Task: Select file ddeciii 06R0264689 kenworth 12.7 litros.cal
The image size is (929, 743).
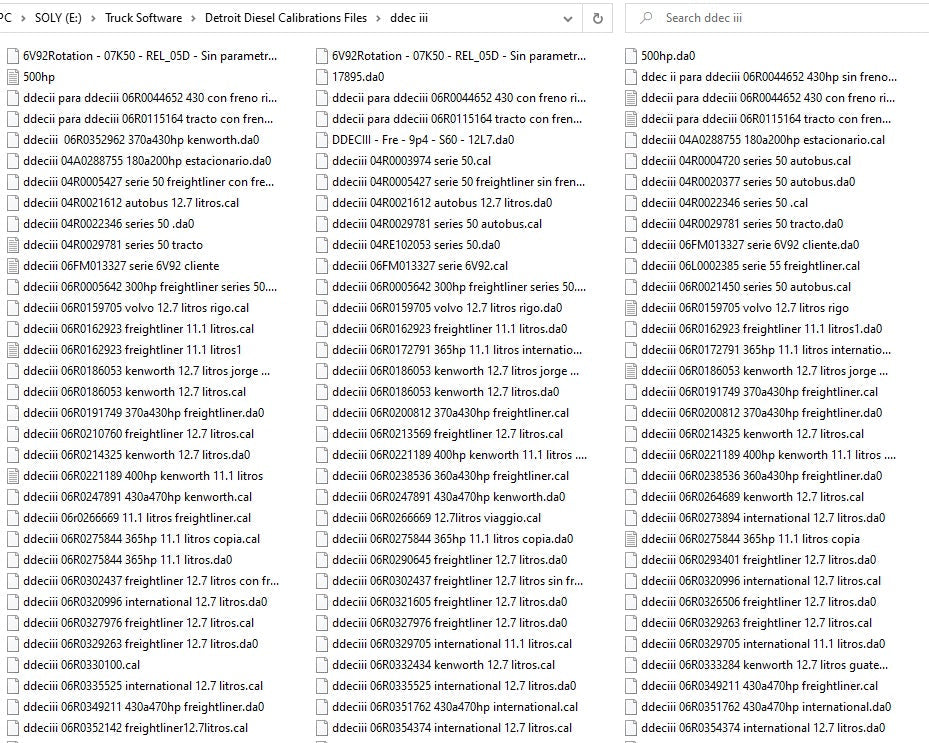Action: click(x=760, y=497)
